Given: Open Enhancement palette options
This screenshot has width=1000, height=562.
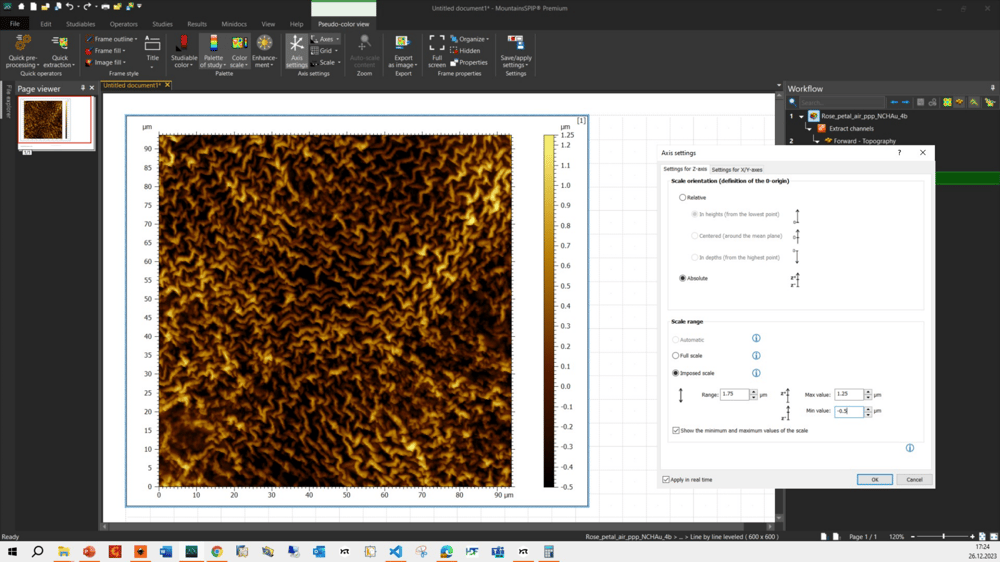Looking at the screenshot, I should click(264, 51).
